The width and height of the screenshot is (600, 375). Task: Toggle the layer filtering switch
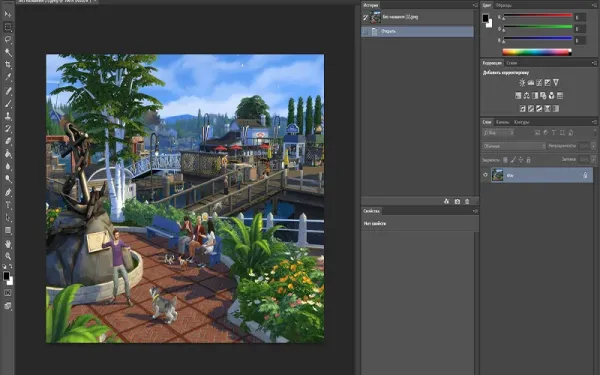(x=595, y=133)
